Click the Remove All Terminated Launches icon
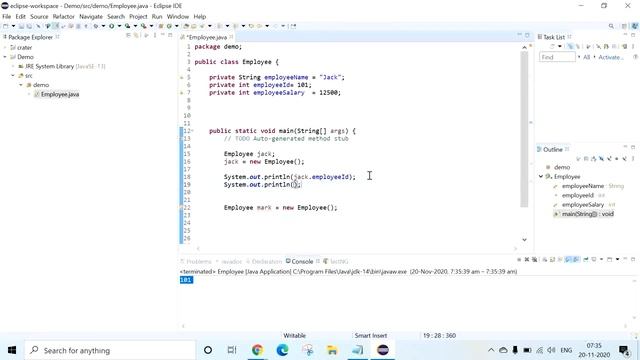 tap(534, 259)
